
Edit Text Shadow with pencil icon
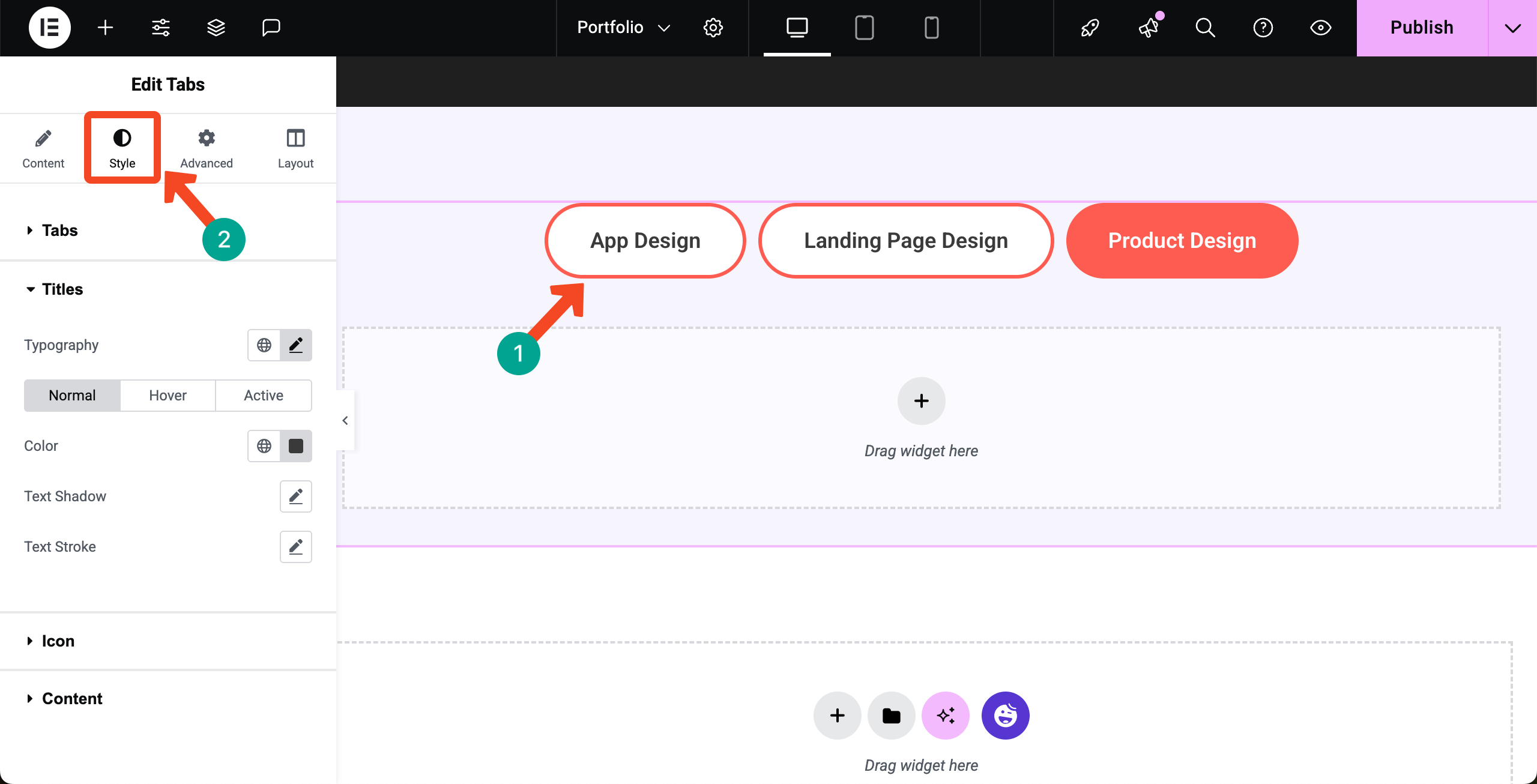coord(296,496)
